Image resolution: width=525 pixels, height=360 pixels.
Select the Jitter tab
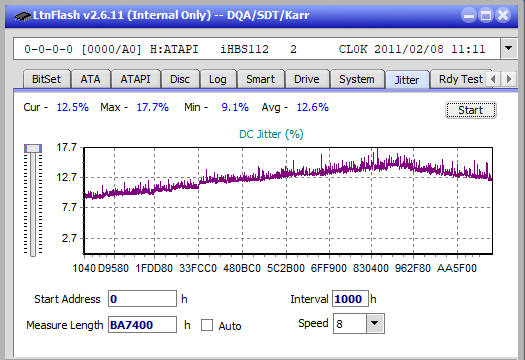407,80
